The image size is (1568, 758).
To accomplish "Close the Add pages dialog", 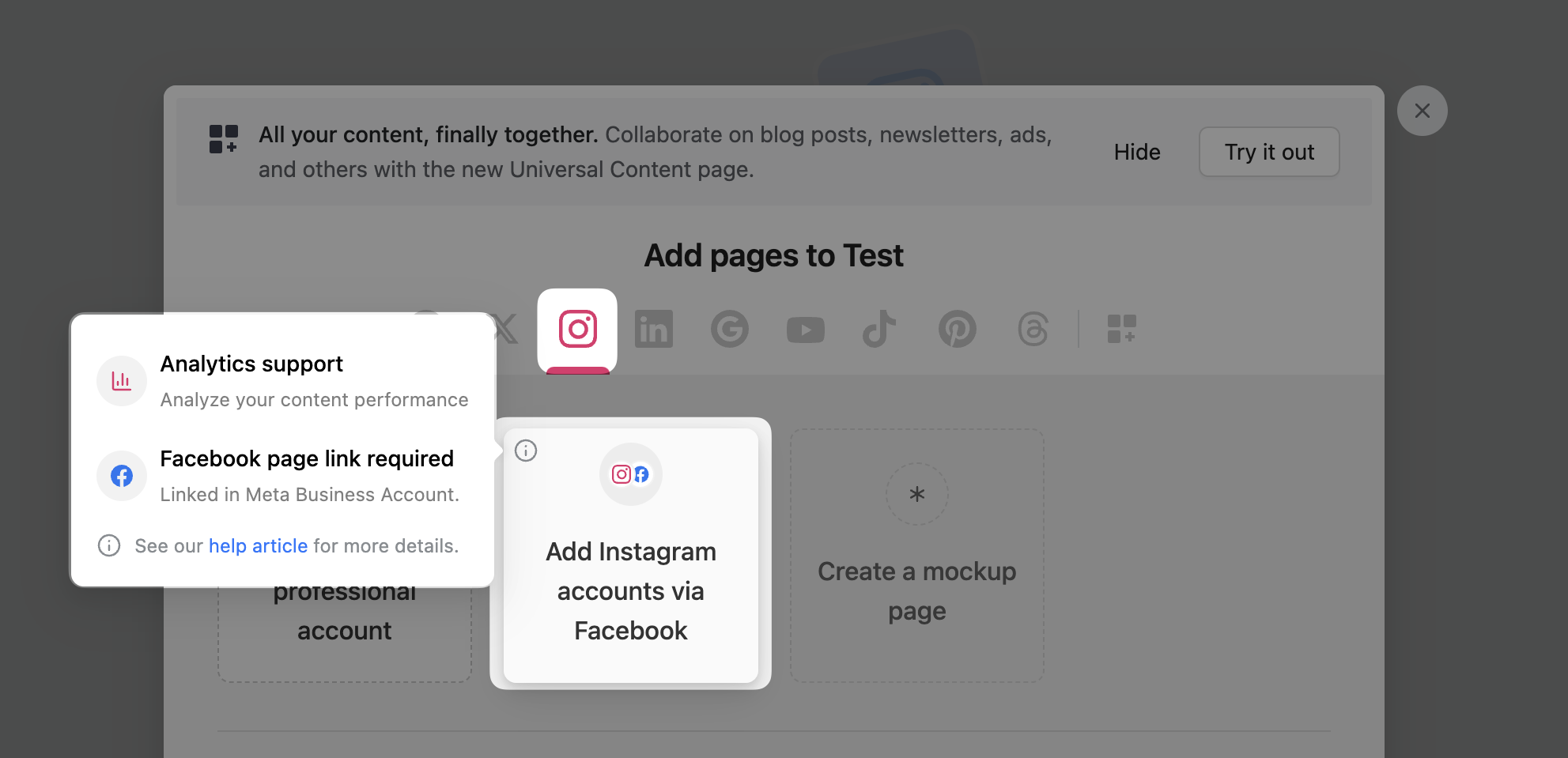I will [x=1422, y=111].
